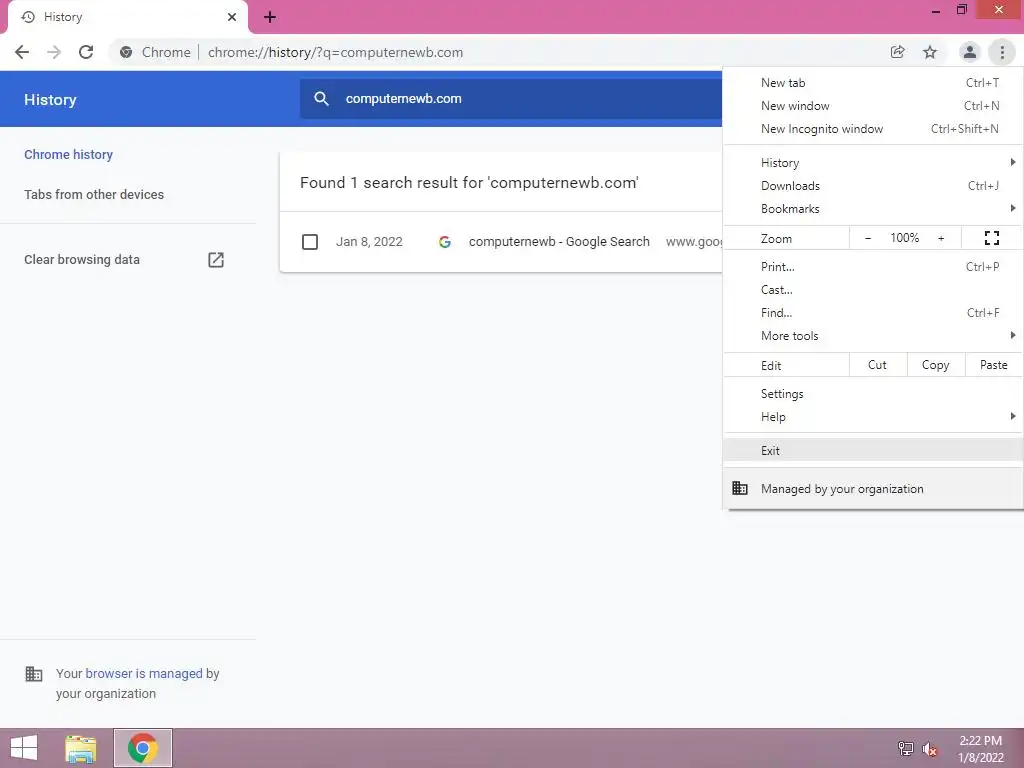The height and width of the screenshot is (768, 1024).
Task: Expand the Bookmarks submenu
Action: 873,209
